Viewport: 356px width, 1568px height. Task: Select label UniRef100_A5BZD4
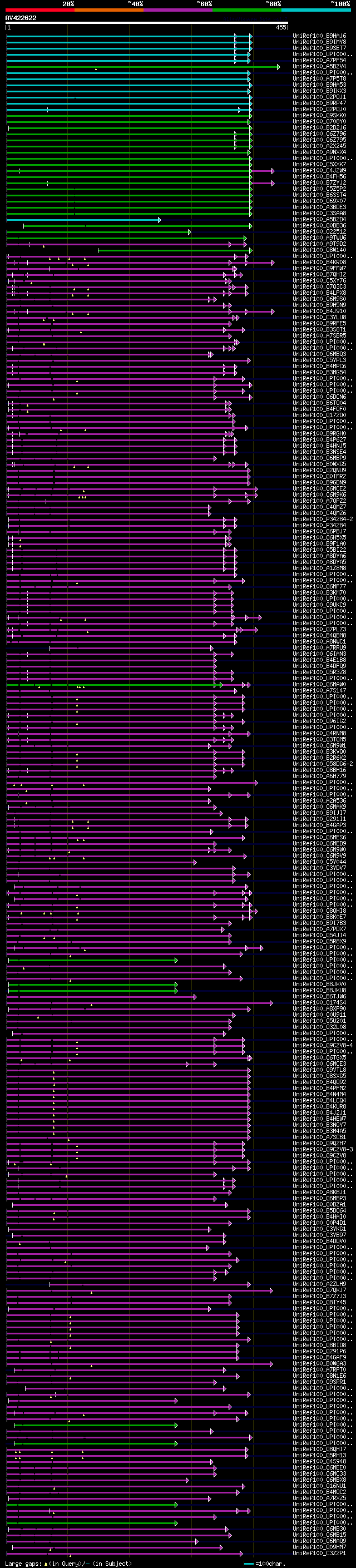tap(319, 219)
